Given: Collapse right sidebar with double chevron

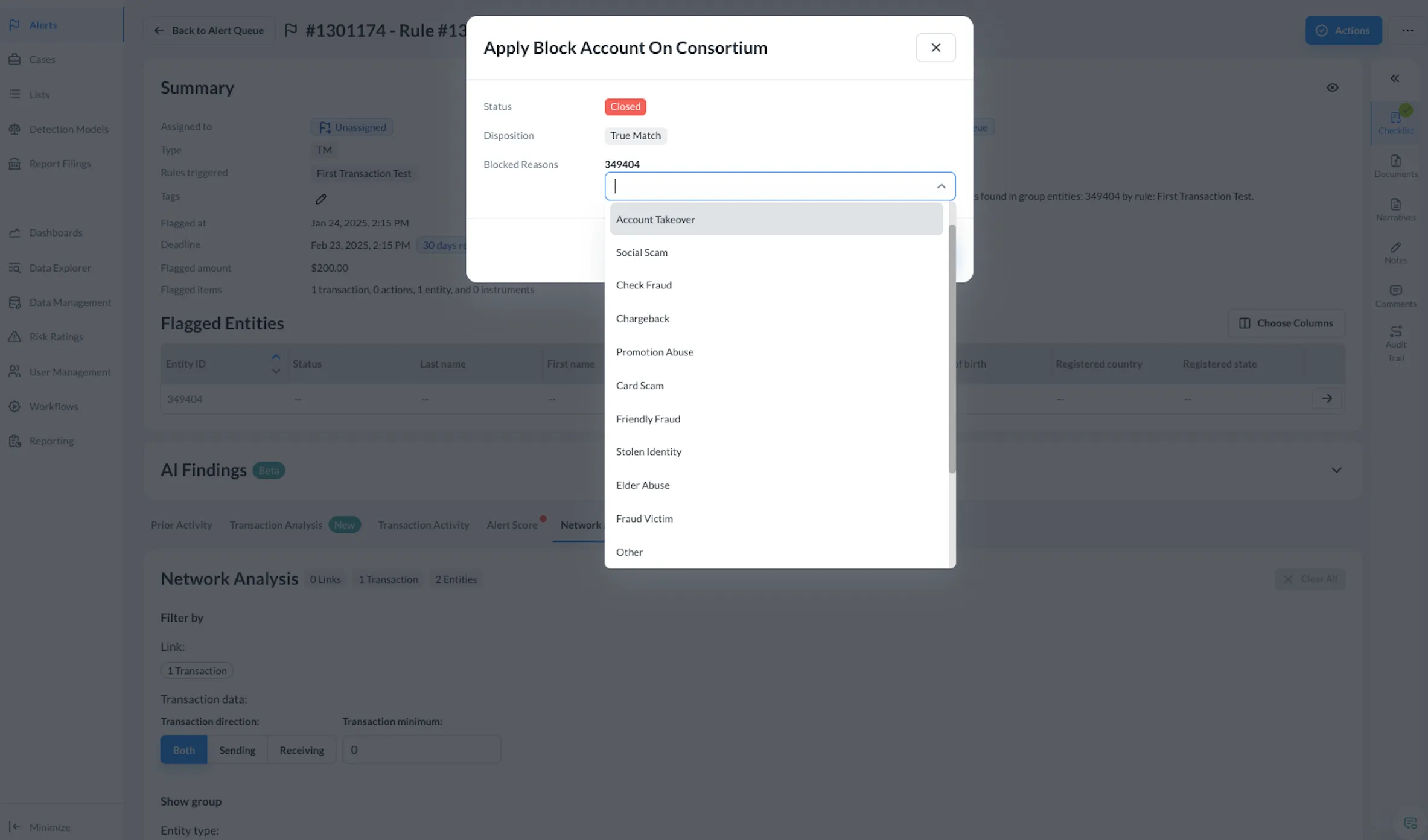Looking at the screenshot, I should 1394,78.
